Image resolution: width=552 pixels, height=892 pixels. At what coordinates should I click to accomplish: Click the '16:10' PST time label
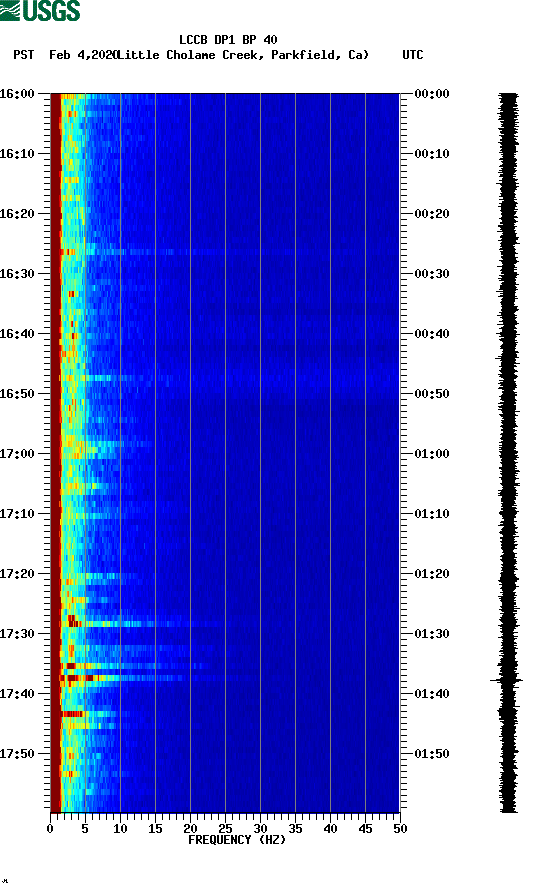(17, 154)
